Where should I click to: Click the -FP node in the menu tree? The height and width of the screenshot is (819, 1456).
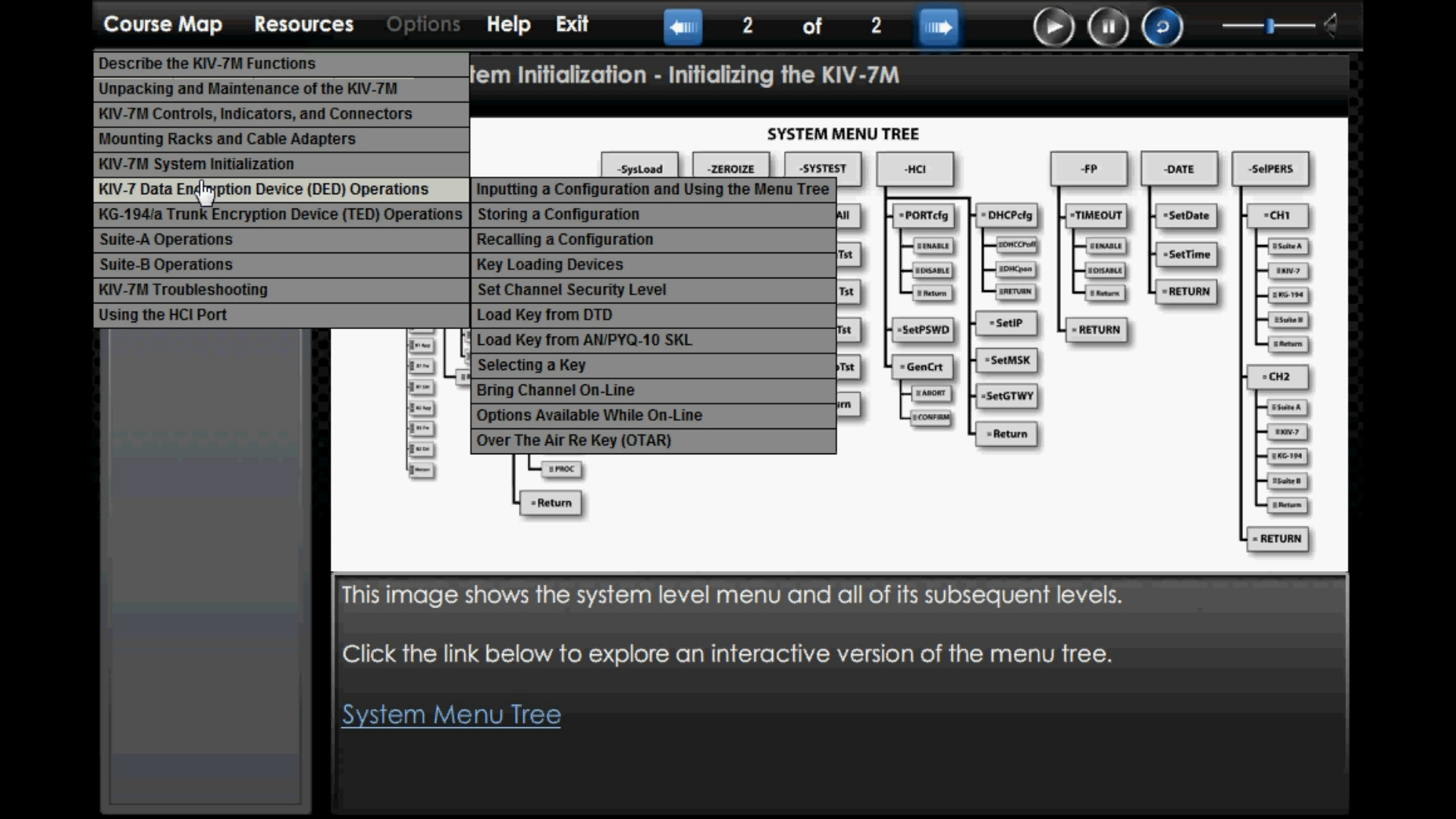click(1089, 168)
